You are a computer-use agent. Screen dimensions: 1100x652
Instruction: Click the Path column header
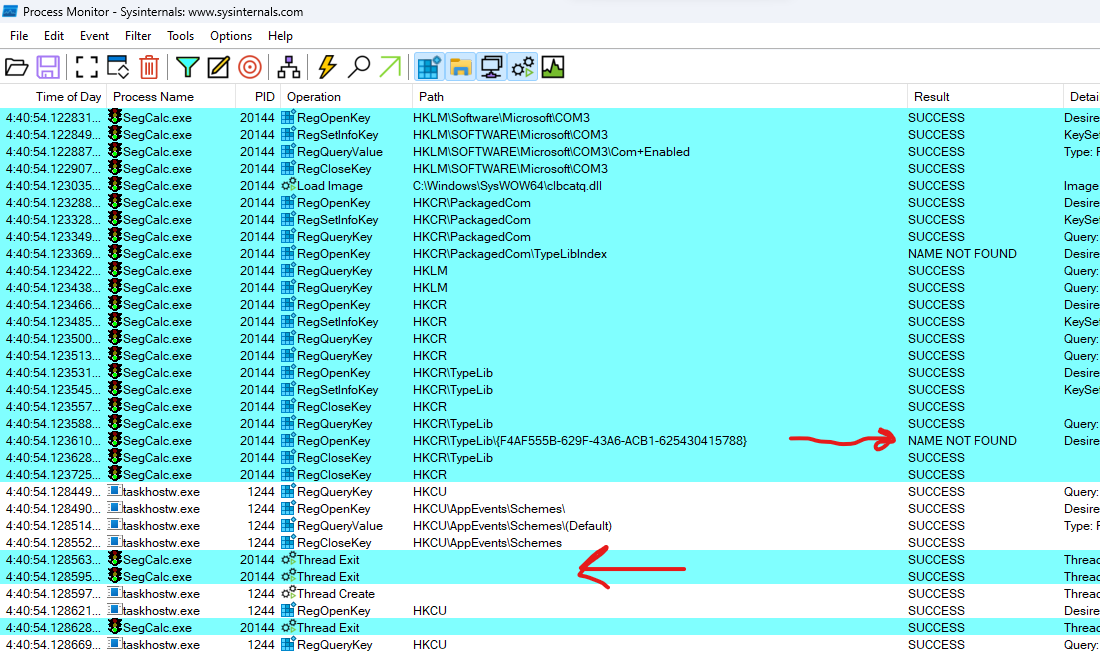coord(659,97)
